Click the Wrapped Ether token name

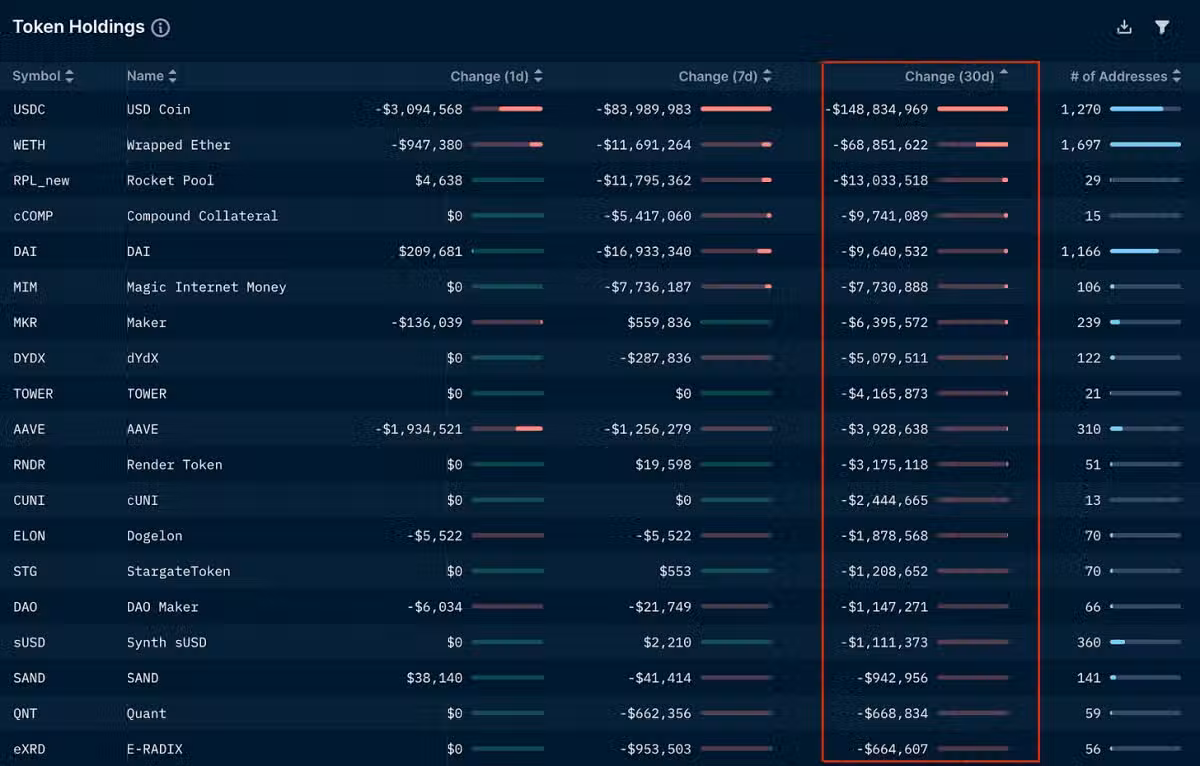pyautogui.click(x=178, y=145)
